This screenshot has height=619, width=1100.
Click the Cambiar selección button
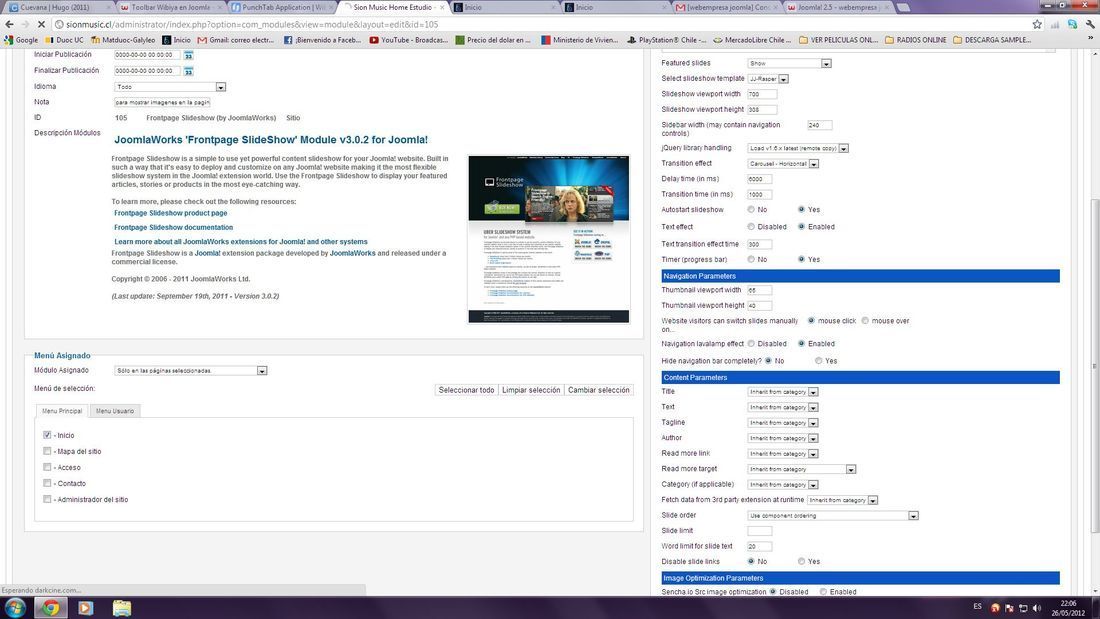pyautogui.click(x=598, y=390)
